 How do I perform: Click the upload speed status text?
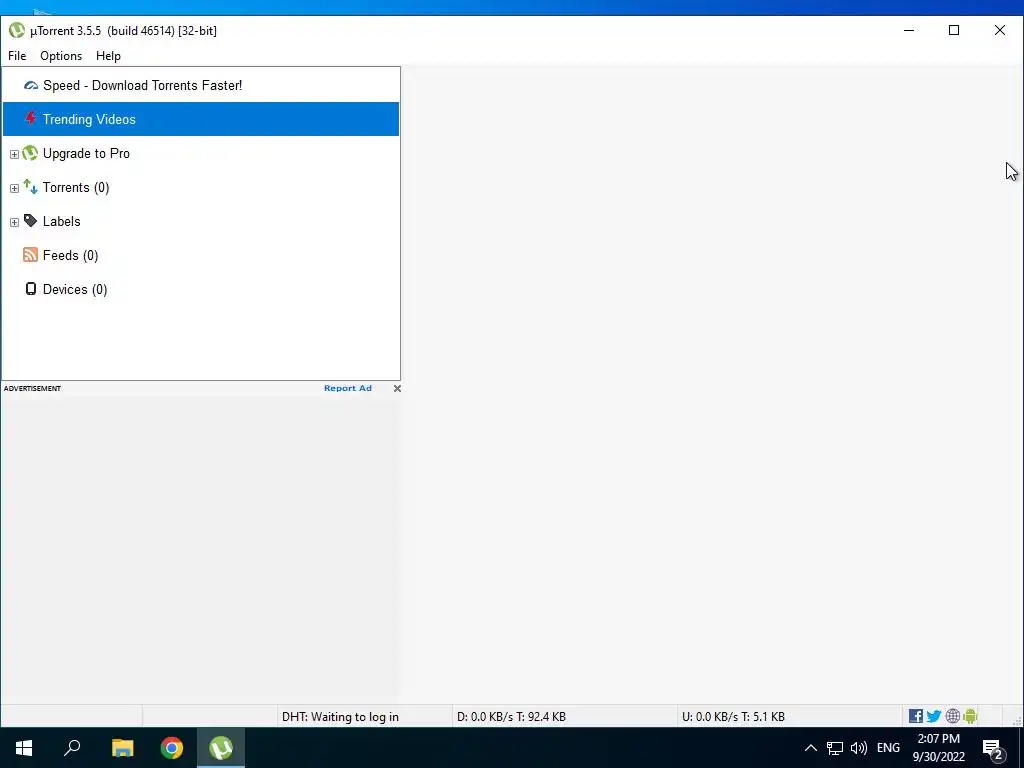733,716
